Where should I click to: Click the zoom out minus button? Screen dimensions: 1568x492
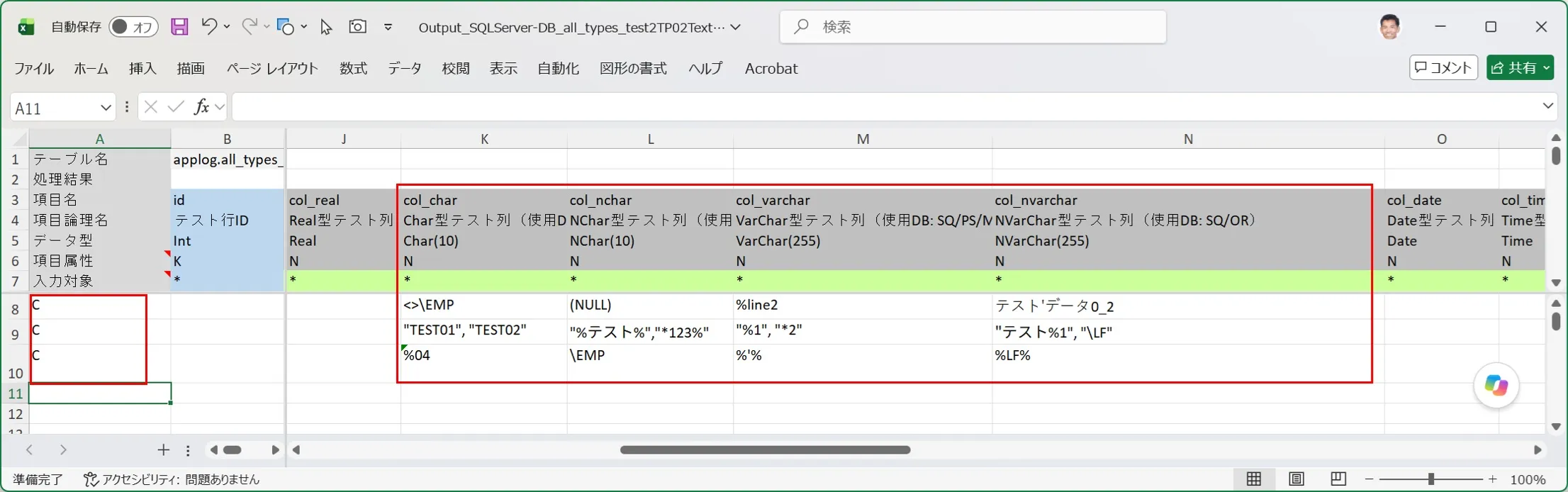point(1369,480)
